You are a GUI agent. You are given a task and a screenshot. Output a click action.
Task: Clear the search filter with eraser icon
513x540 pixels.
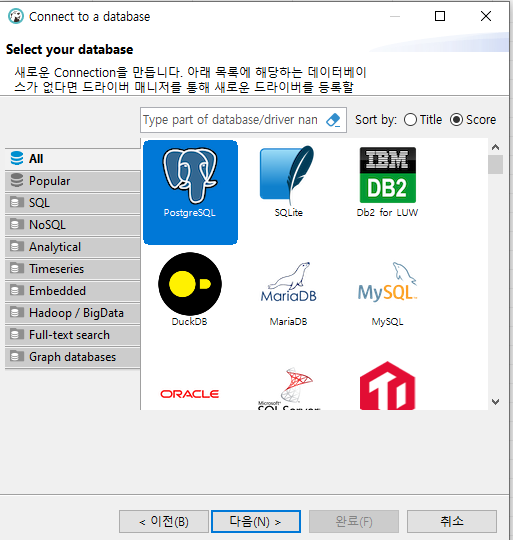tap(333, 120)
